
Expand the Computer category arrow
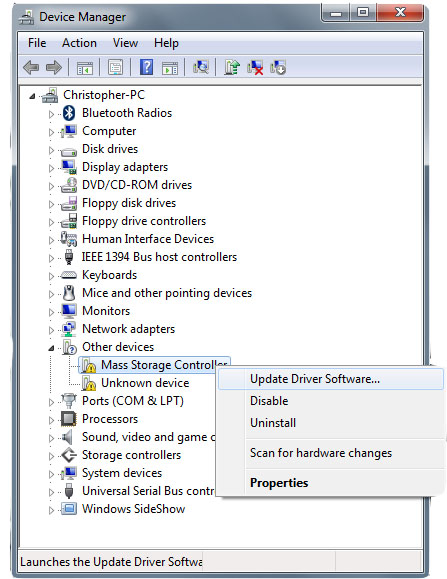(x=51, y=132)
